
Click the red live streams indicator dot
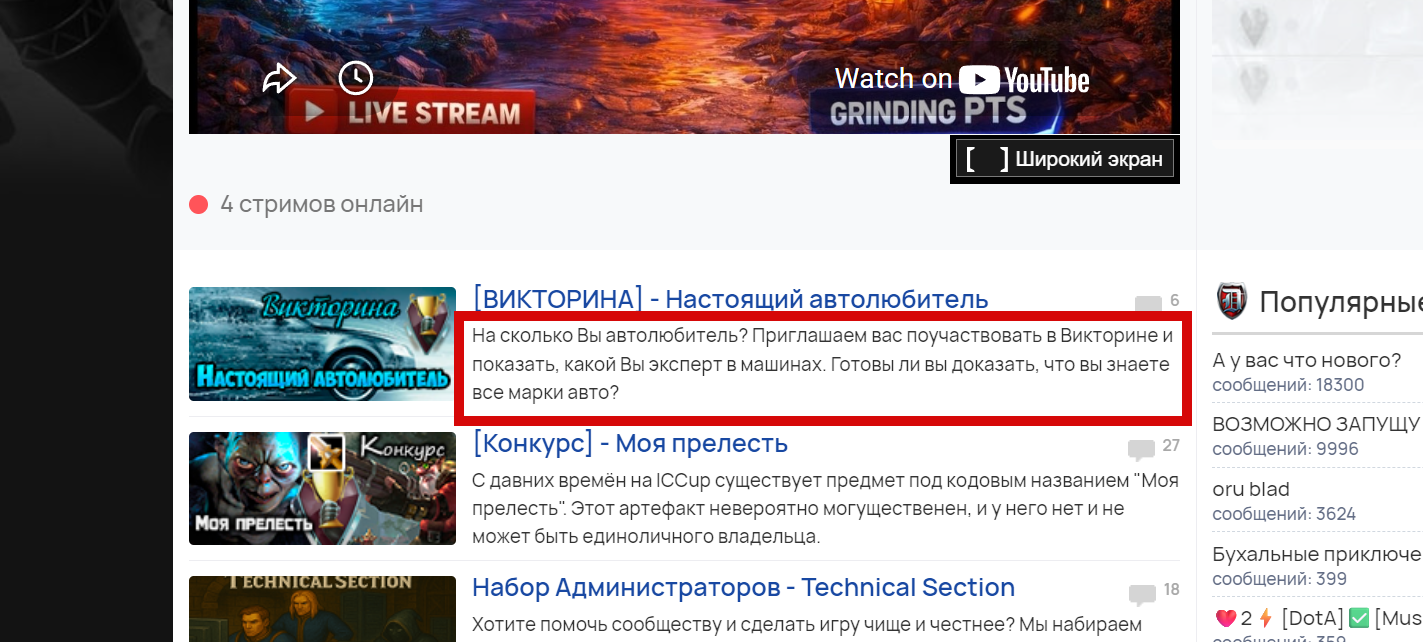(198, 205)
